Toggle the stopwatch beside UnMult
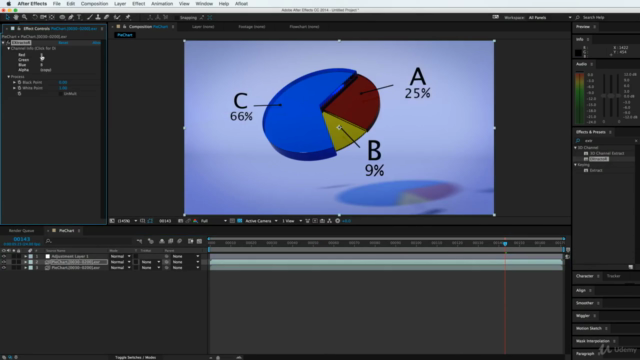This screenshot has height=360, width=640. pyautogui.click(x=19, y=93)
